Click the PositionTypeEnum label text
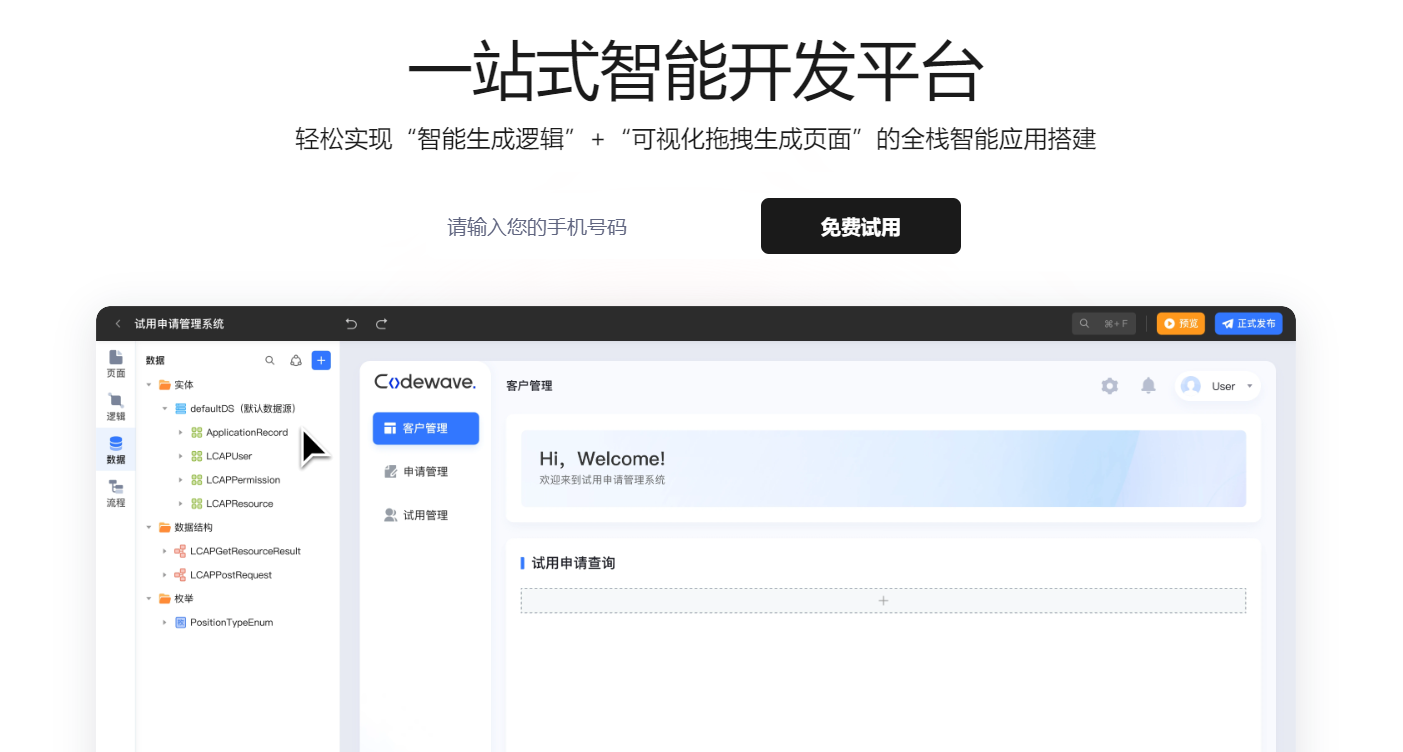This screenshot has height=752, width=1403. (x=231, y=622)
